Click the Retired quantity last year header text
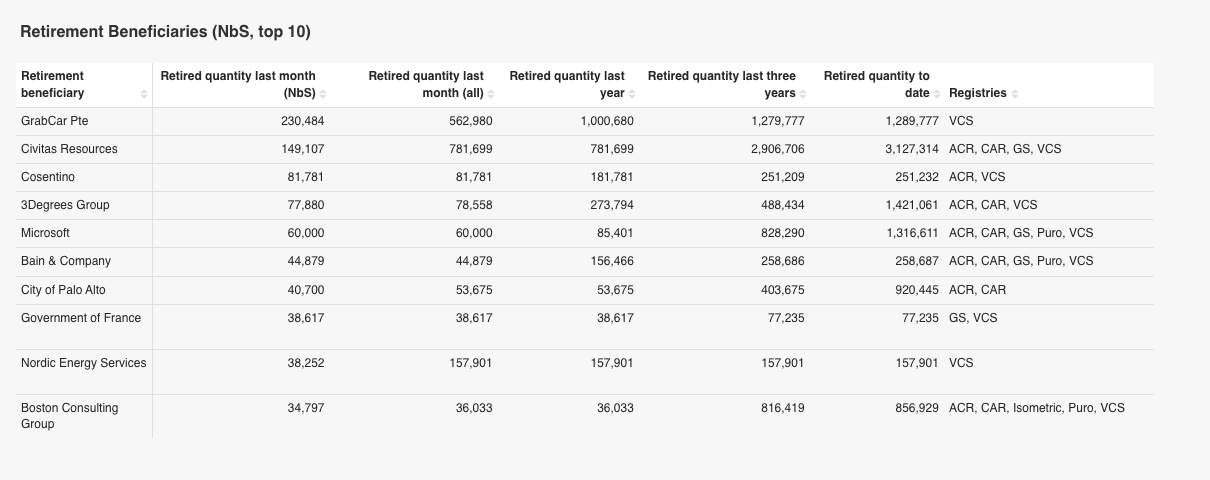Image resolution: width=1210 pixels, height=480 pixels. pos(567,84)
